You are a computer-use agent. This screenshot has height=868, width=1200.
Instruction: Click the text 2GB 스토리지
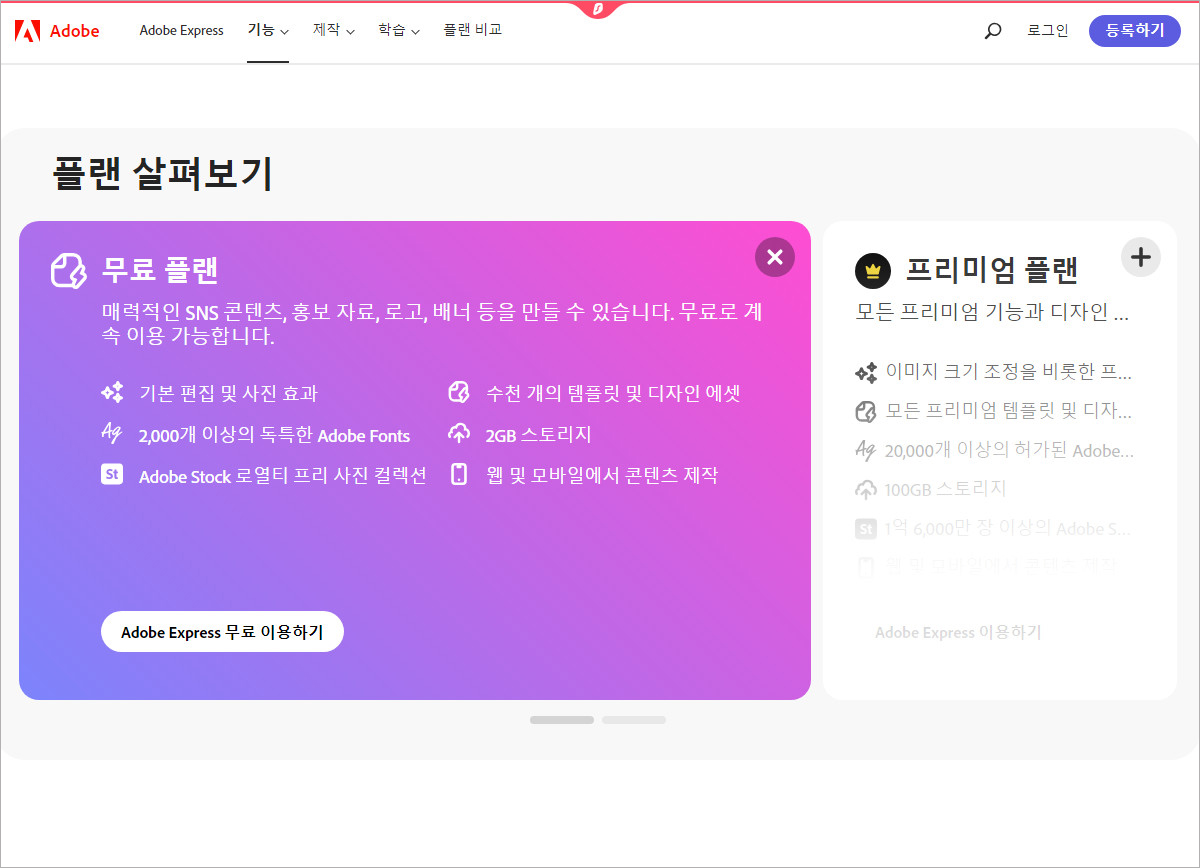(x=538, y=434)
